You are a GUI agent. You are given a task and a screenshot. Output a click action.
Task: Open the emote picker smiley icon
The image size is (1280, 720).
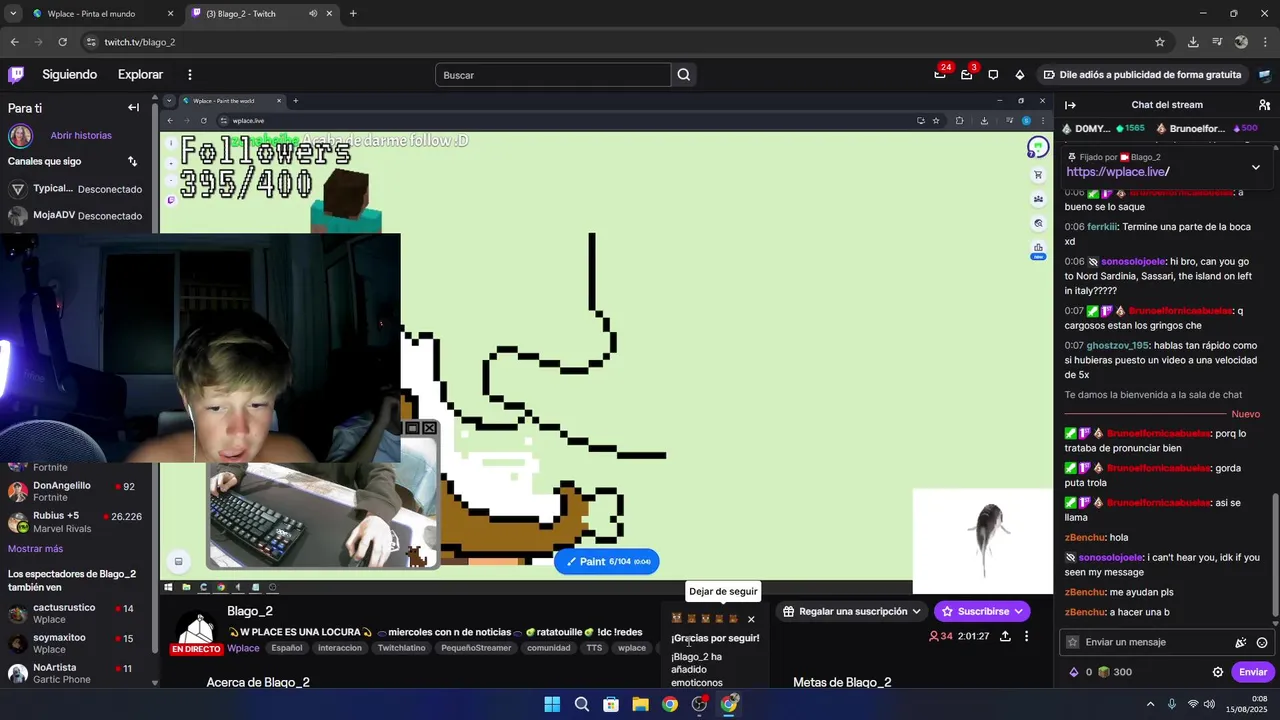pyautogui.click(x=1262, y=642)
